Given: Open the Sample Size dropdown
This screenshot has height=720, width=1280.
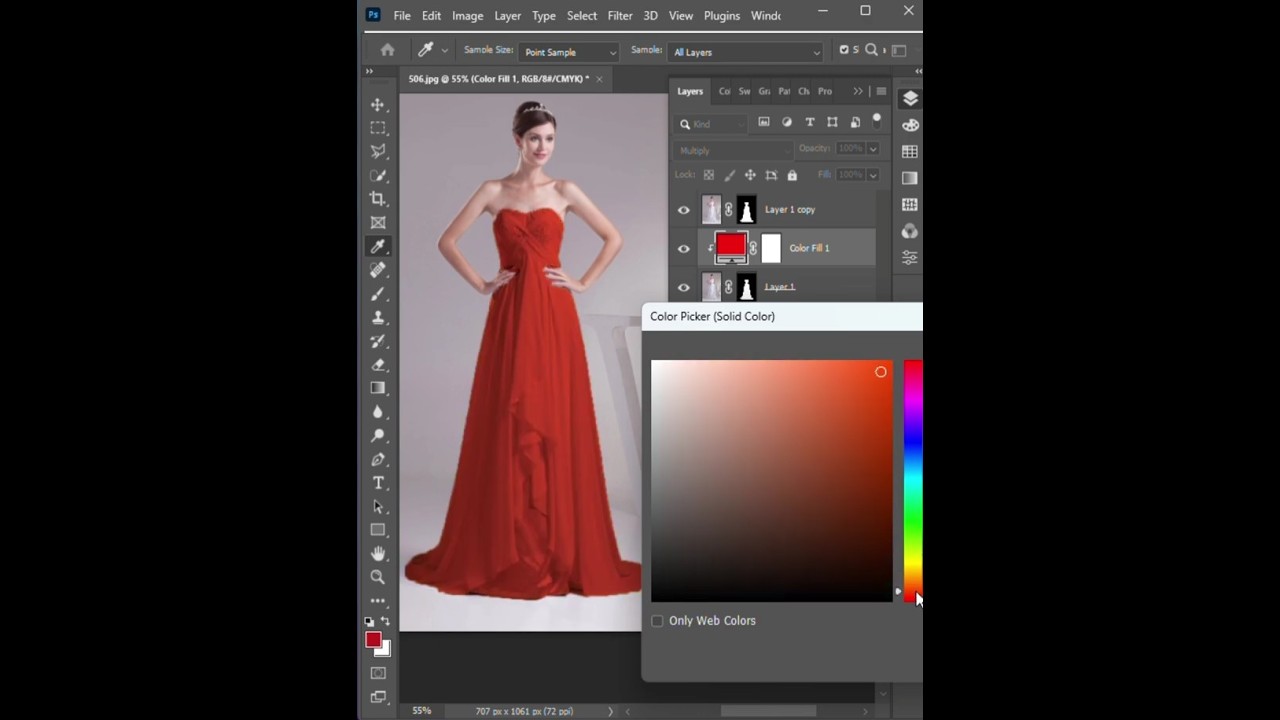Looking at the screenshot, I should pos(571,52).
